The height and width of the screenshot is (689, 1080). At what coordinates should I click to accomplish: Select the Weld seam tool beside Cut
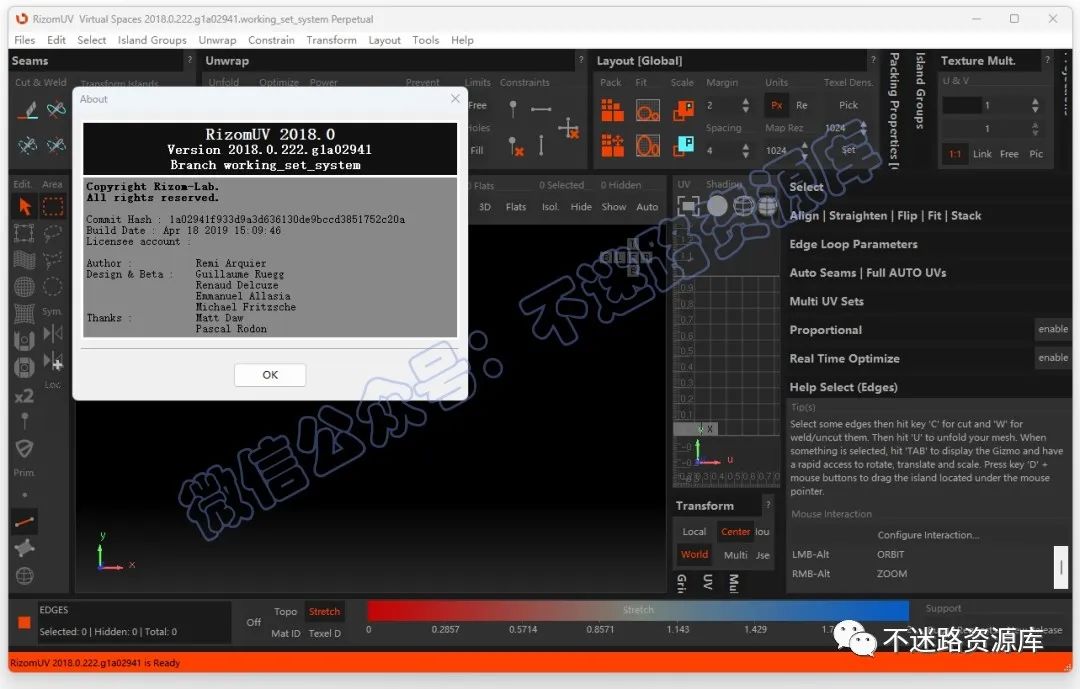pos(56,110)
